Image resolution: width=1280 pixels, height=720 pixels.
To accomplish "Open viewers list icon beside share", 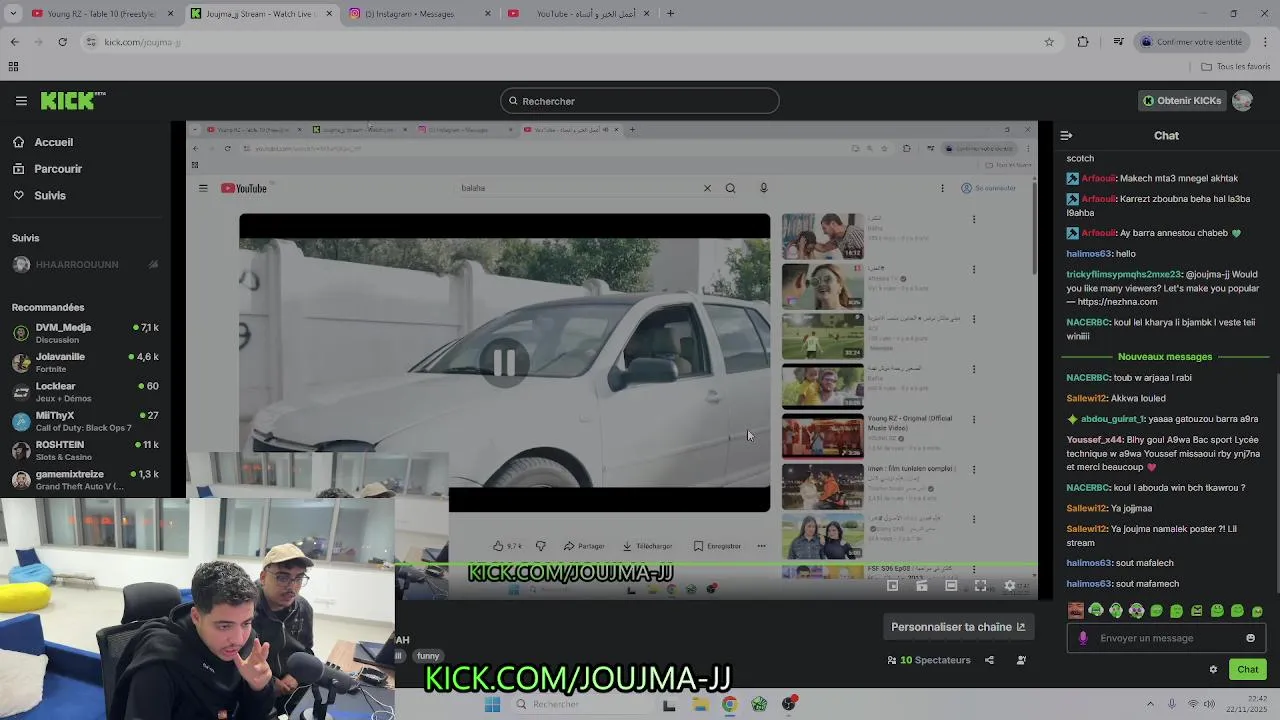I will (1021, 660).
